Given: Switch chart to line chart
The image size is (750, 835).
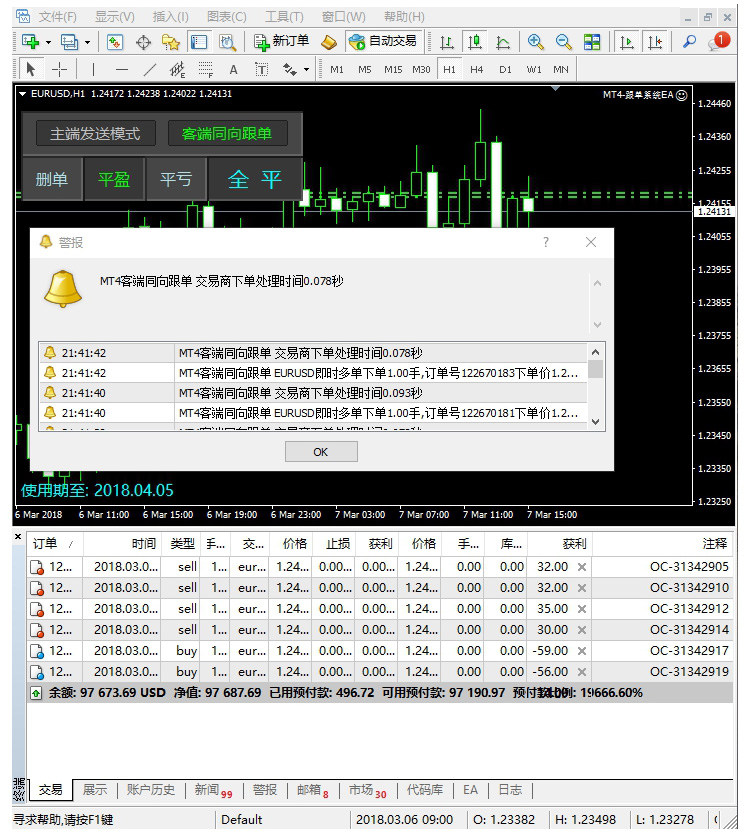Looking at the screenshot, I should click(x=503, y=42).
